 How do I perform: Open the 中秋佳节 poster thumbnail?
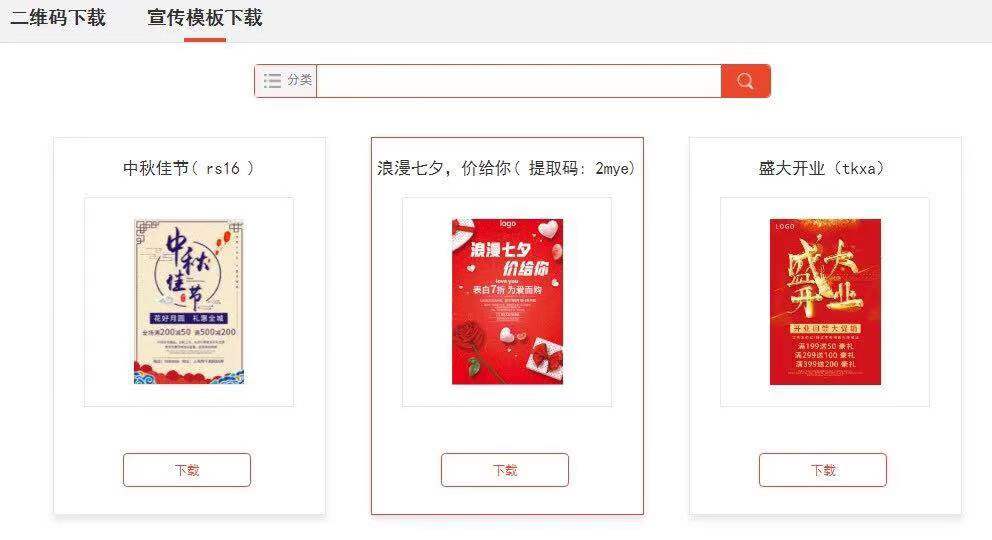(x=189, y=302)
